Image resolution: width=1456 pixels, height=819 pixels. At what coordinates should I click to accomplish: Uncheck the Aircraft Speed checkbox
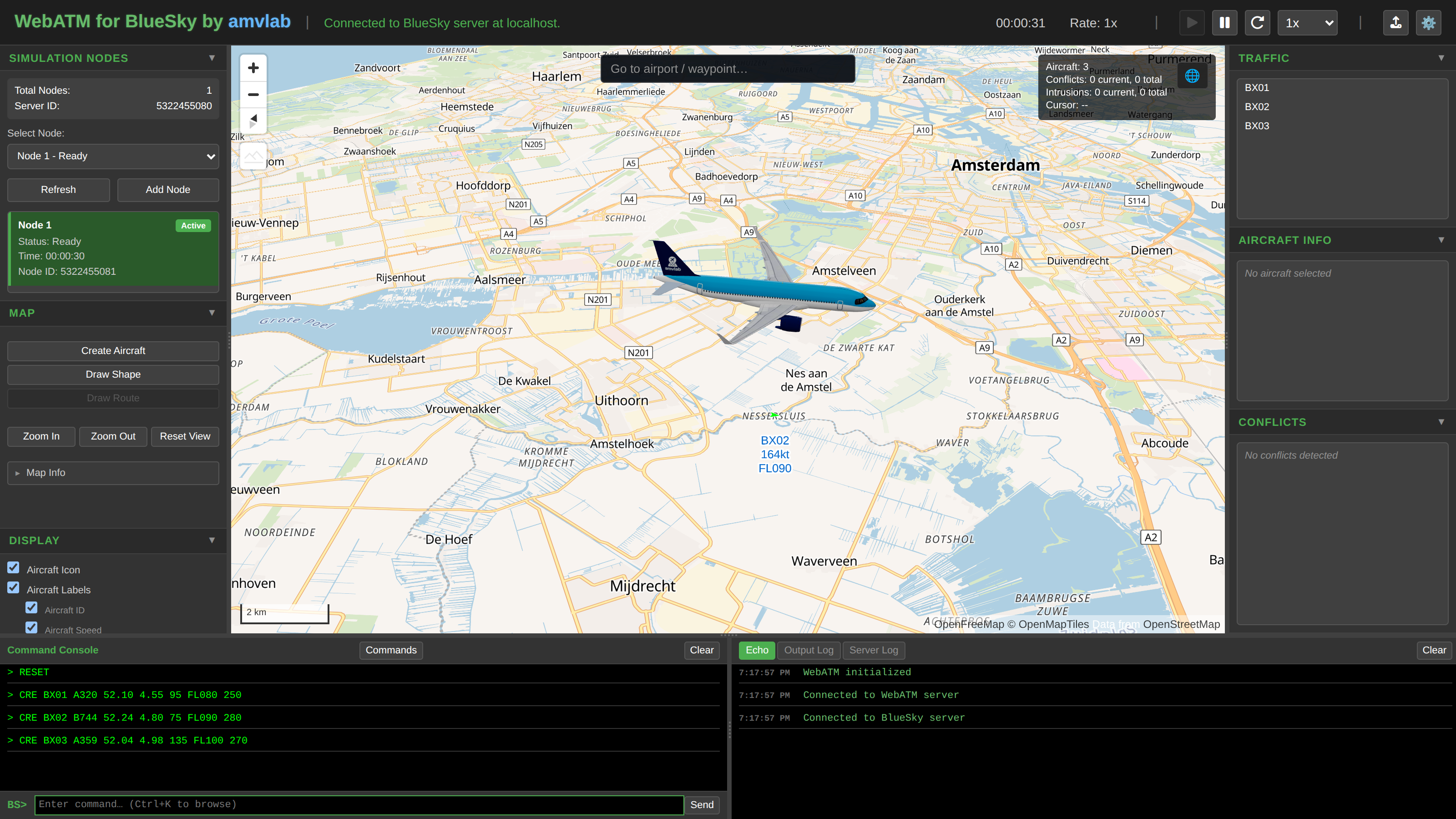32,627
